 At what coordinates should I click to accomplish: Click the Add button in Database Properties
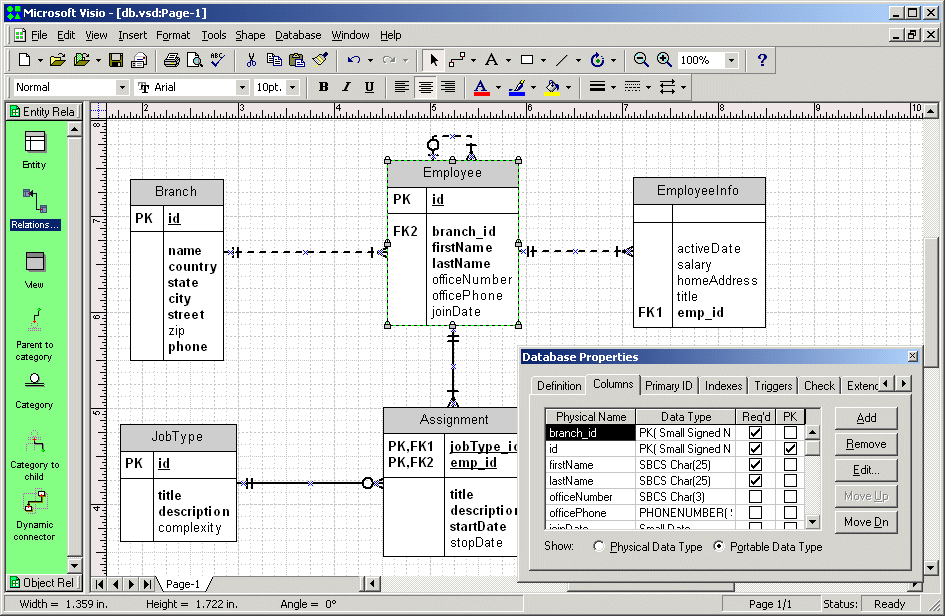point(866,418)
